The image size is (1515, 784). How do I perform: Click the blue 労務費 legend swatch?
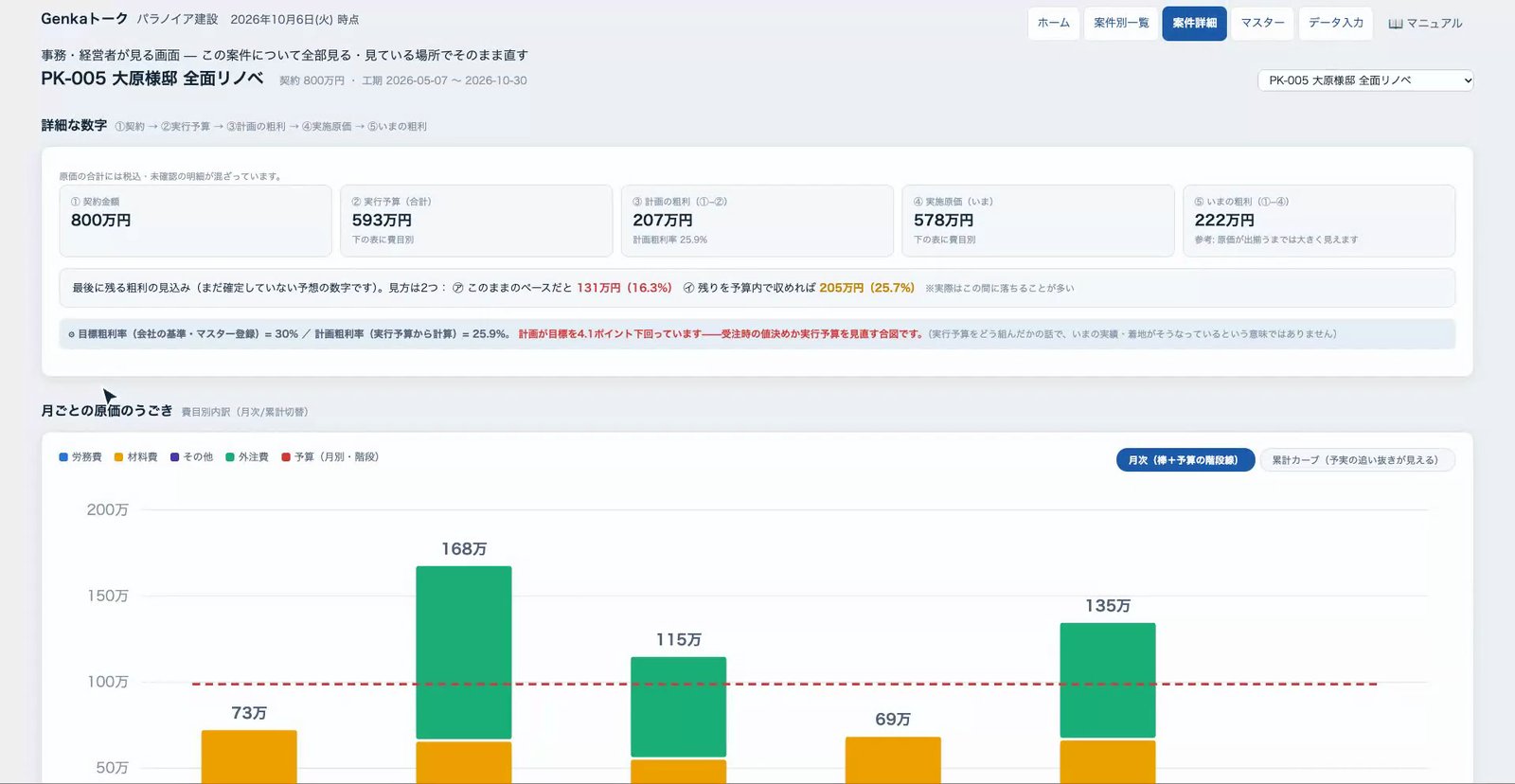(x=63, y=457)
